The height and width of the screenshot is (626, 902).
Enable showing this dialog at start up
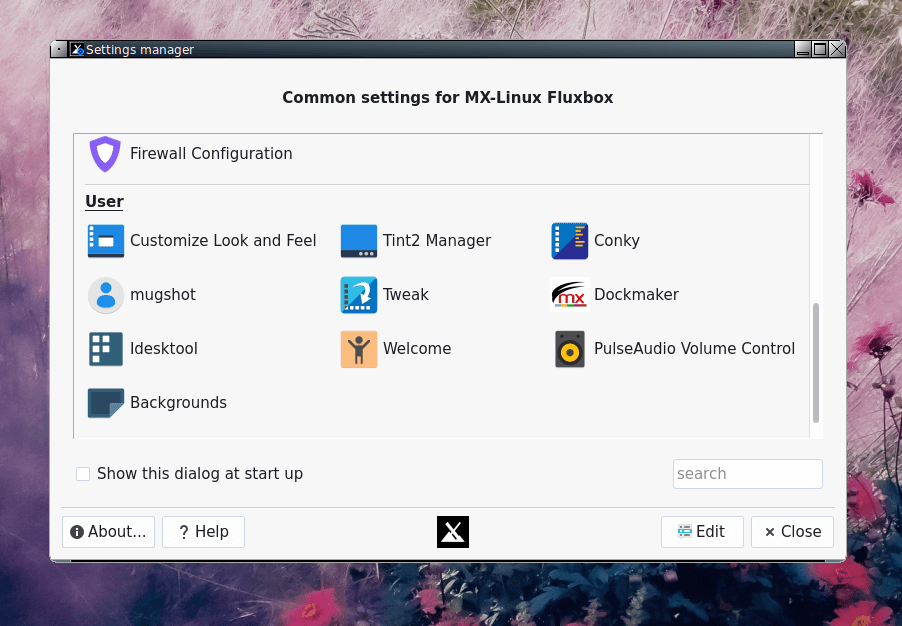click(83, 473)
